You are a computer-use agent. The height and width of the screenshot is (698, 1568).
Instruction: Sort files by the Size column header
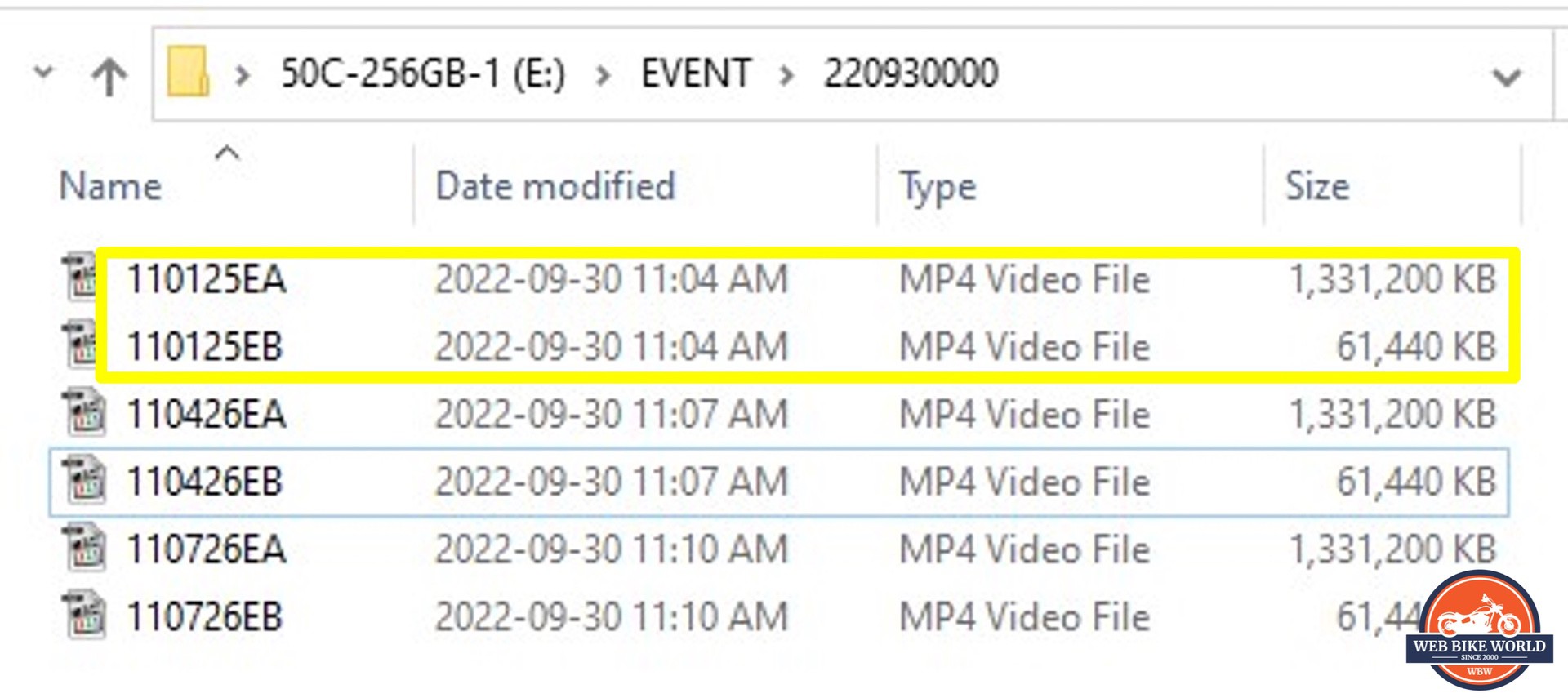1317,186
